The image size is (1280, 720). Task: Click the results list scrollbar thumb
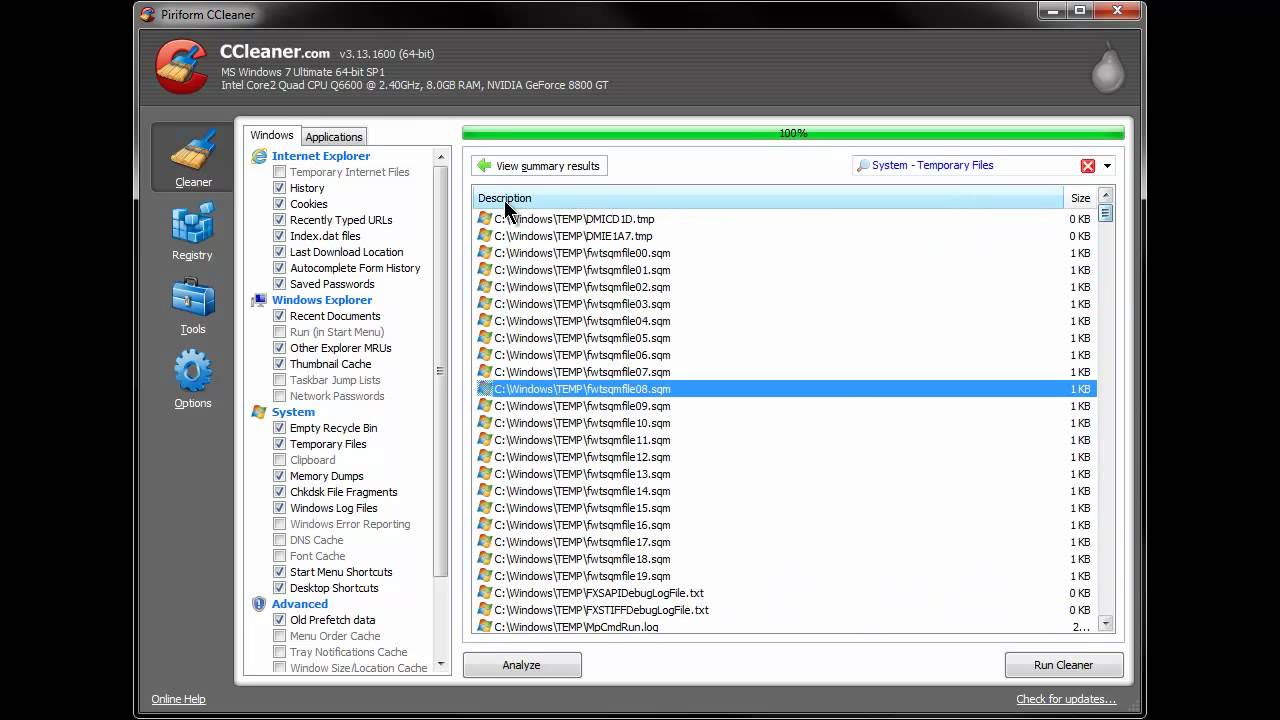point(1105,213)
